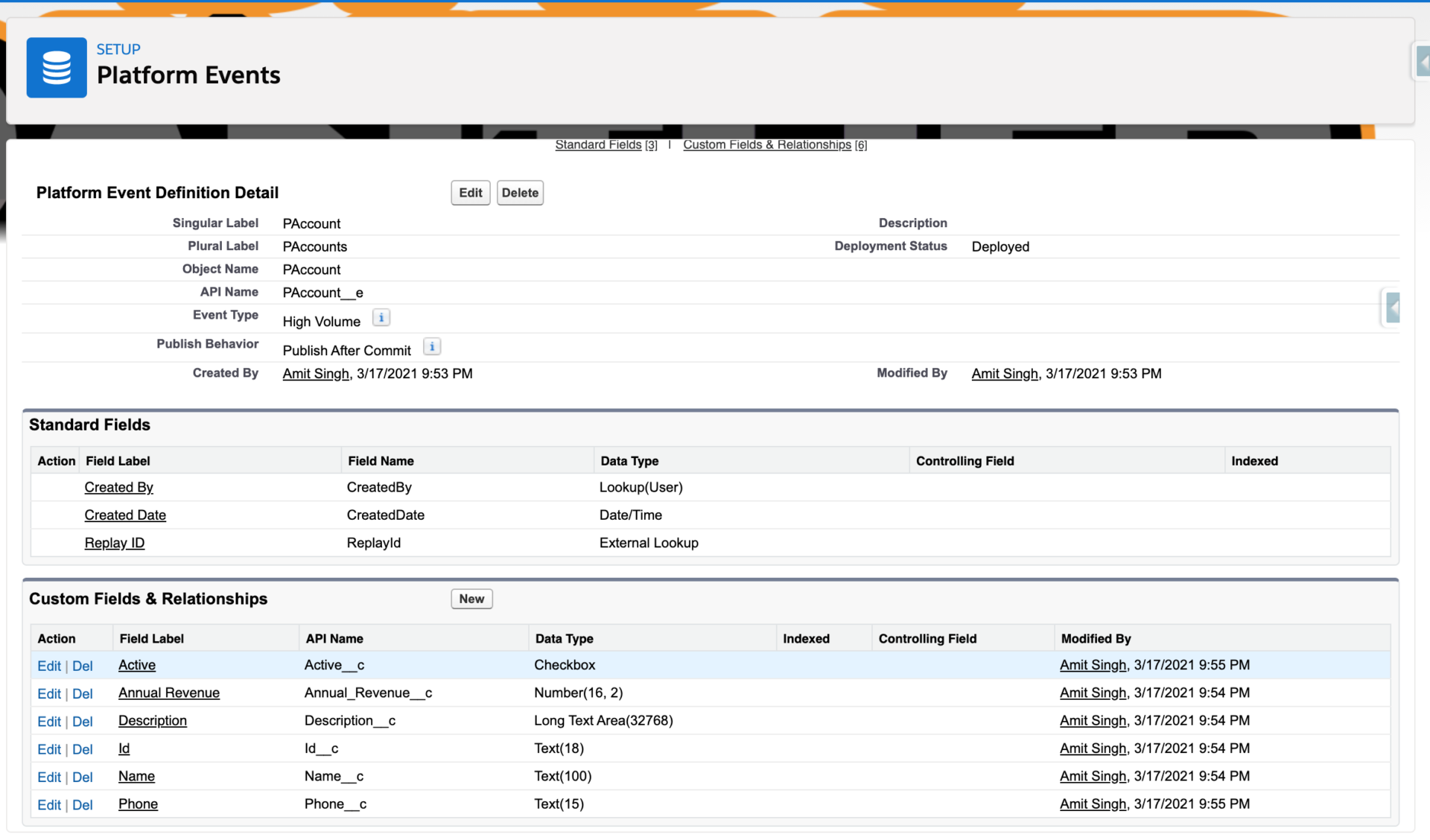
Task: Edit the Phone custom field
Action: [48, 804]
